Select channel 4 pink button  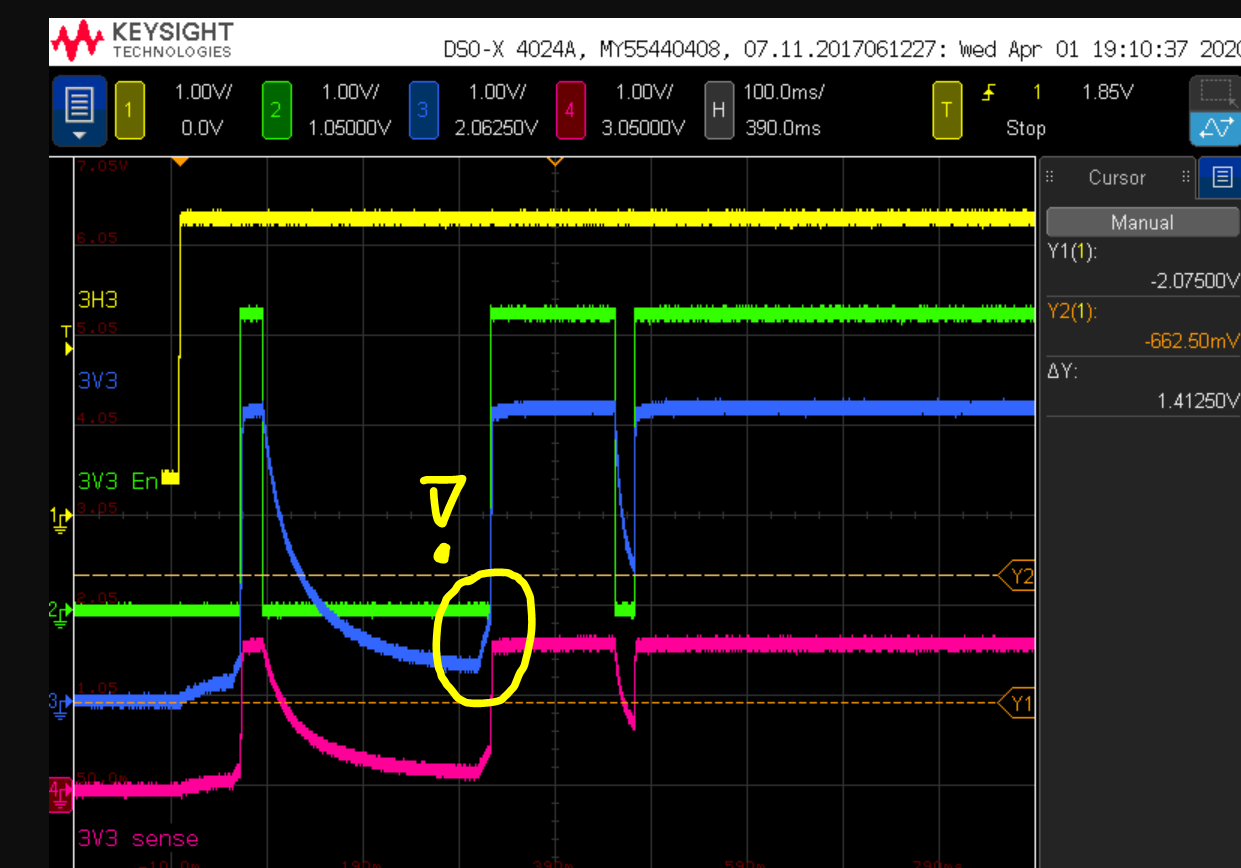click(x=569, y=109)
